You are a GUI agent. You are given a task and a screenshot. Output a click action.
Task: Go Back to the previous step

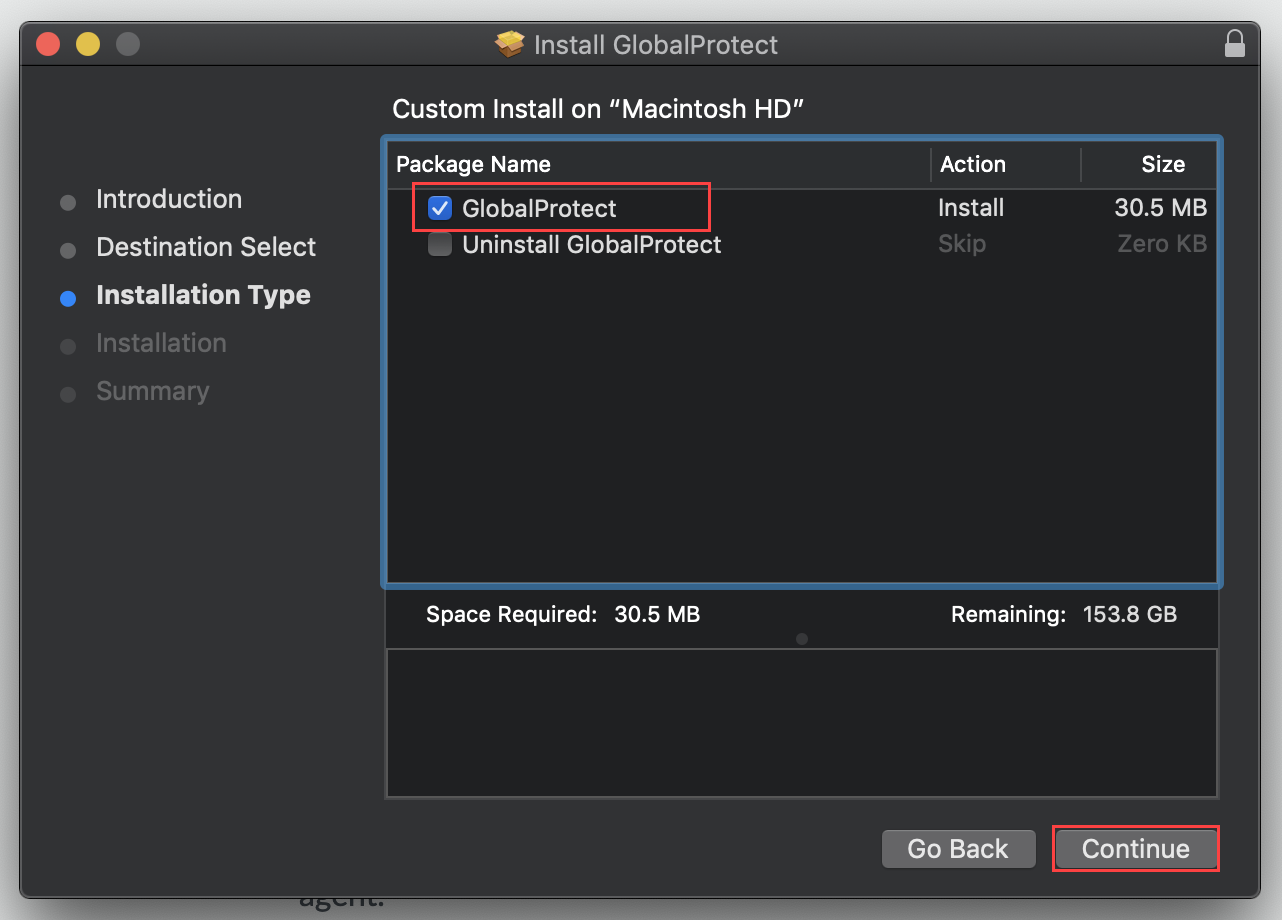click(958, 849)
